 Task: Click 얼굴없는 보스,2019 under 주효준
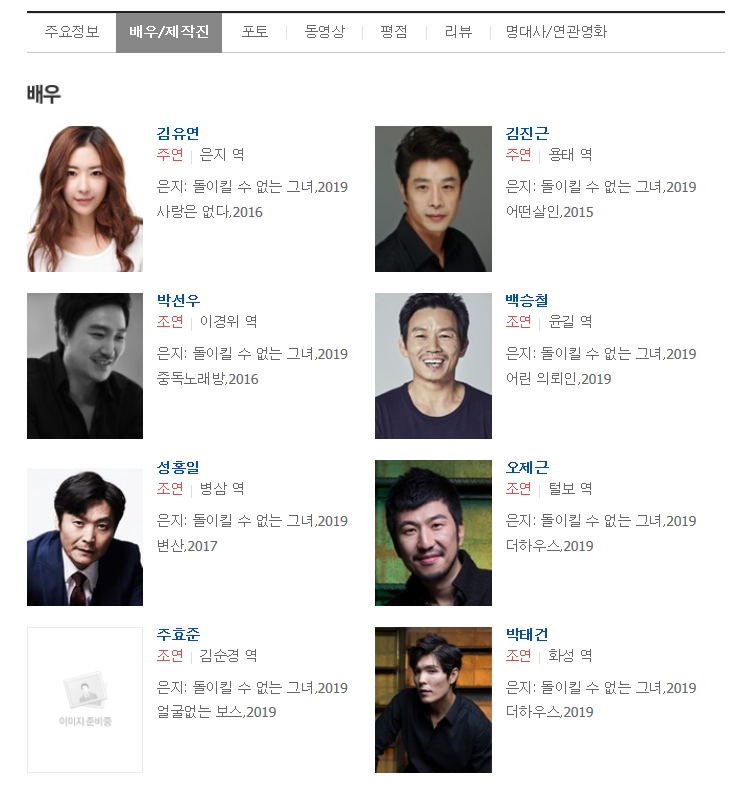point(216,712)
